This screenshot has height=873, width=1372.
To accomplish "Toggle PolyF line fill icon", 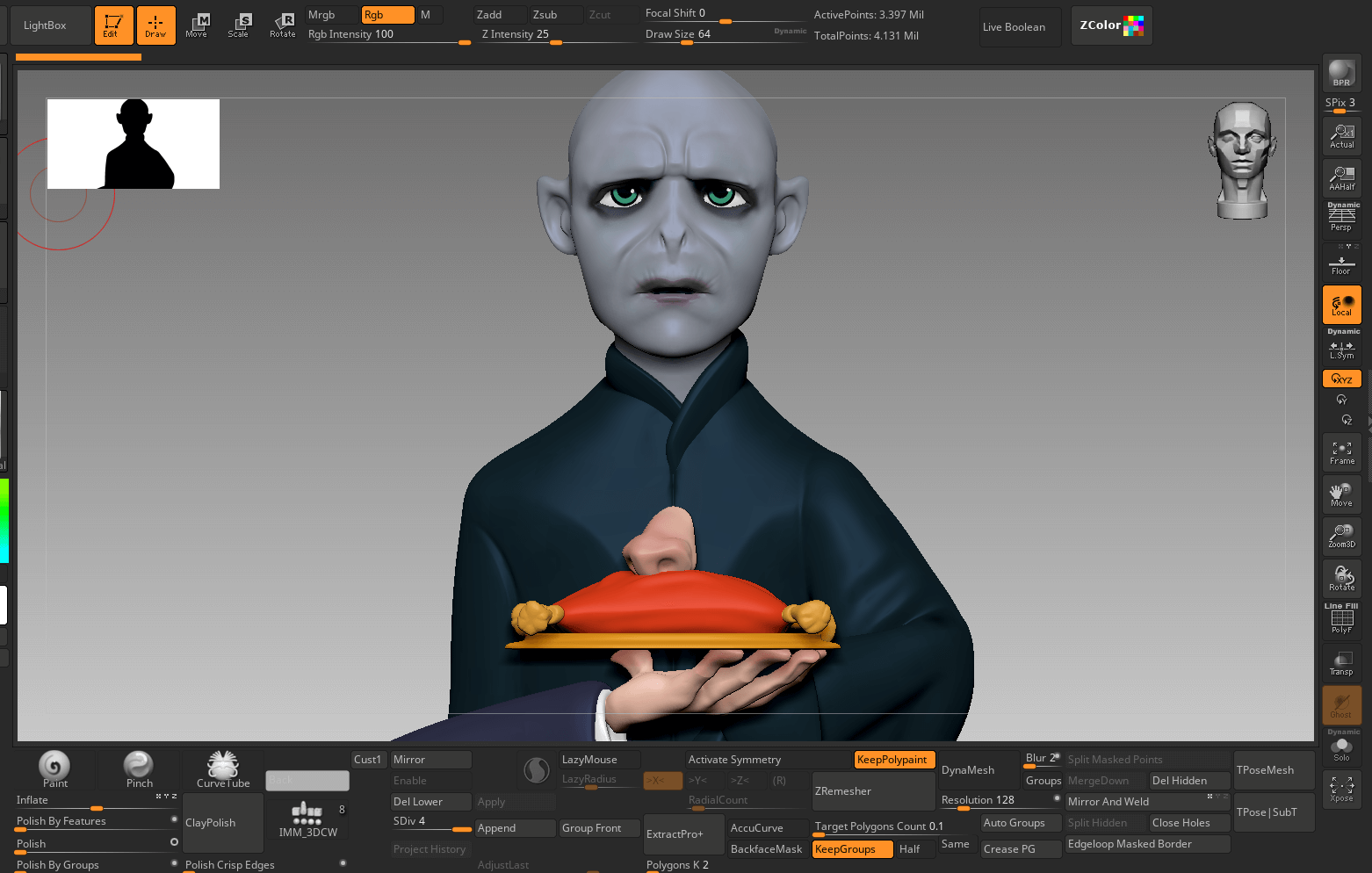I will 1341,619.
